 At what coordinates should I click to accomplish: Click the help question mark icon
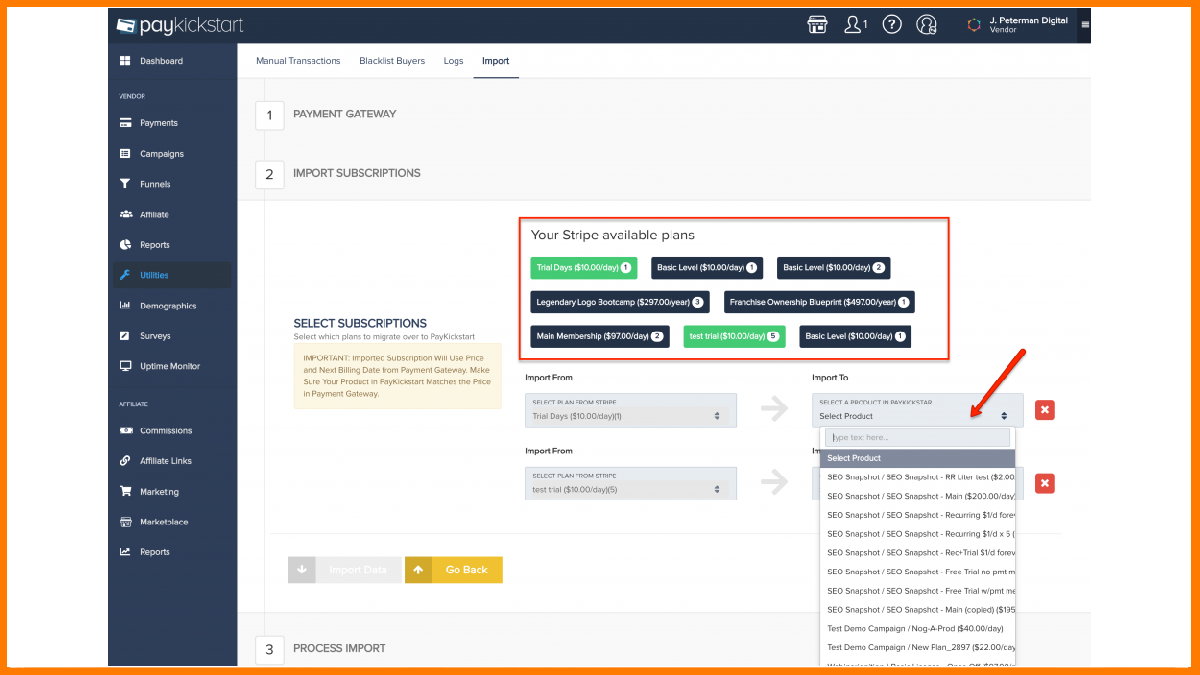(x=892, y=25)
